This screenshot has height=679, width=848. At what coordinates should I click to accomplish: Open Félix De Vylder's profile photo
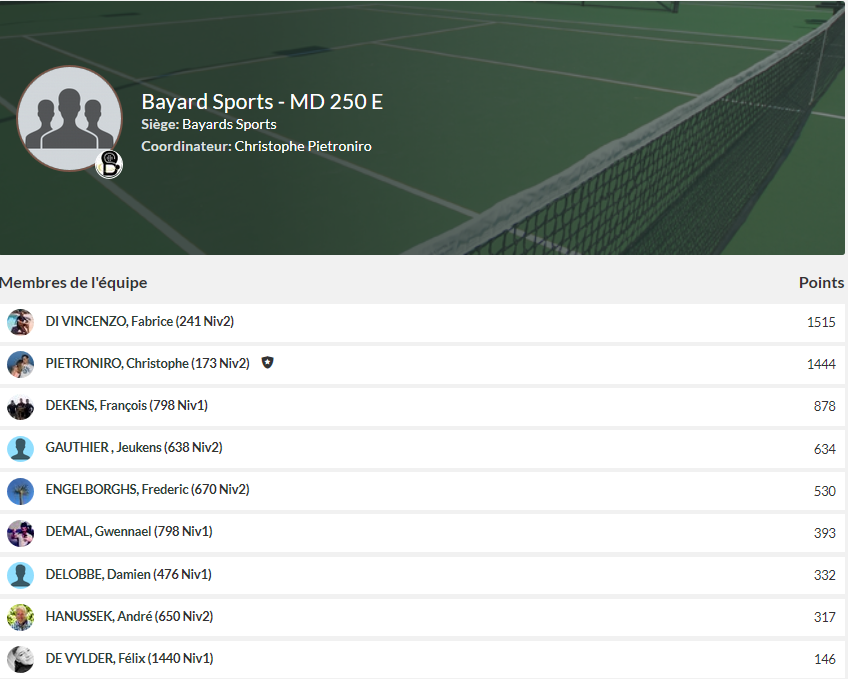coord(21,660)
